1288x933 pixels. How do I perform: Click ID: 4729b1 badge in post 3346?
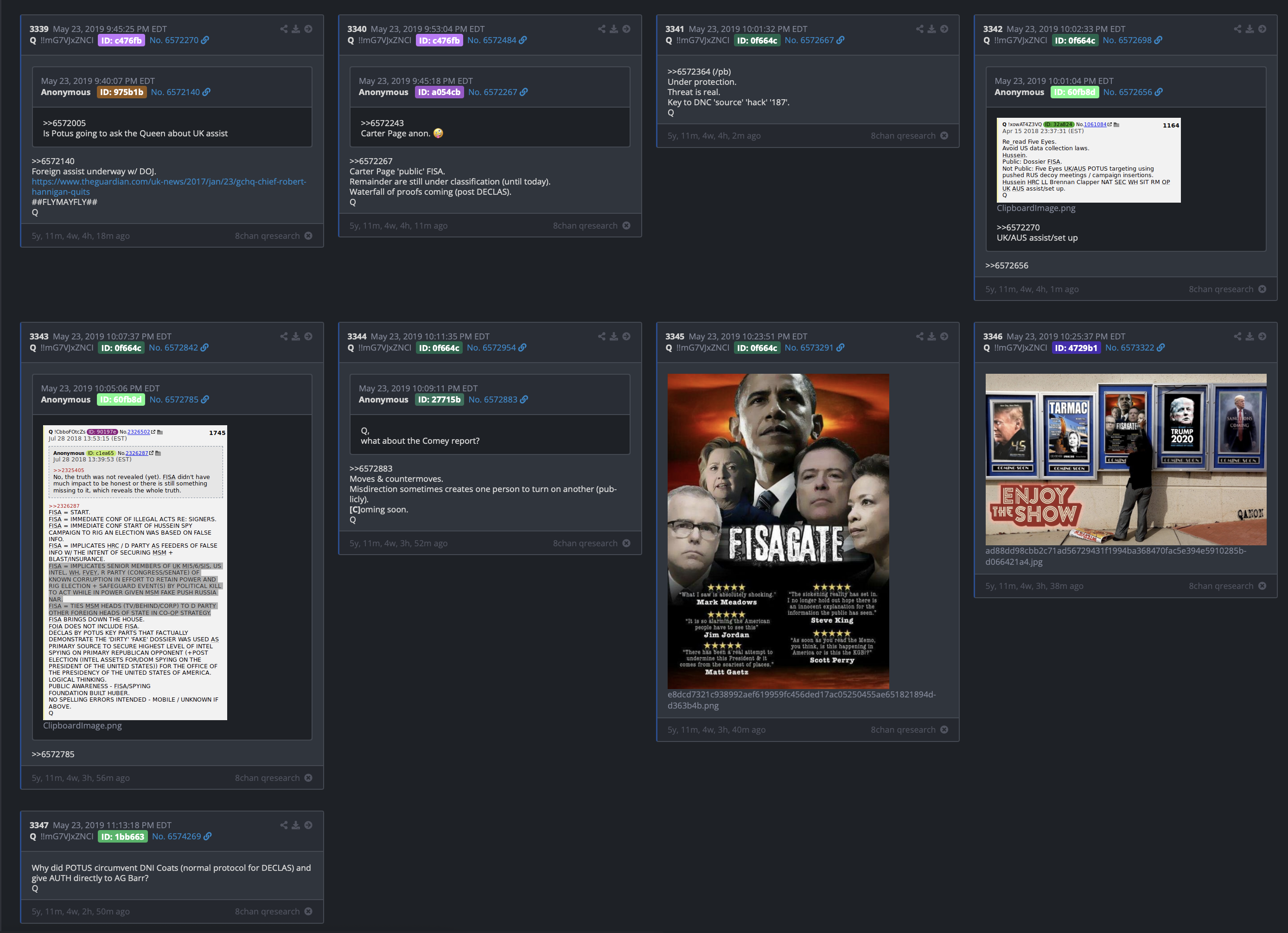pyautogui.click(x=1076, y=348)
